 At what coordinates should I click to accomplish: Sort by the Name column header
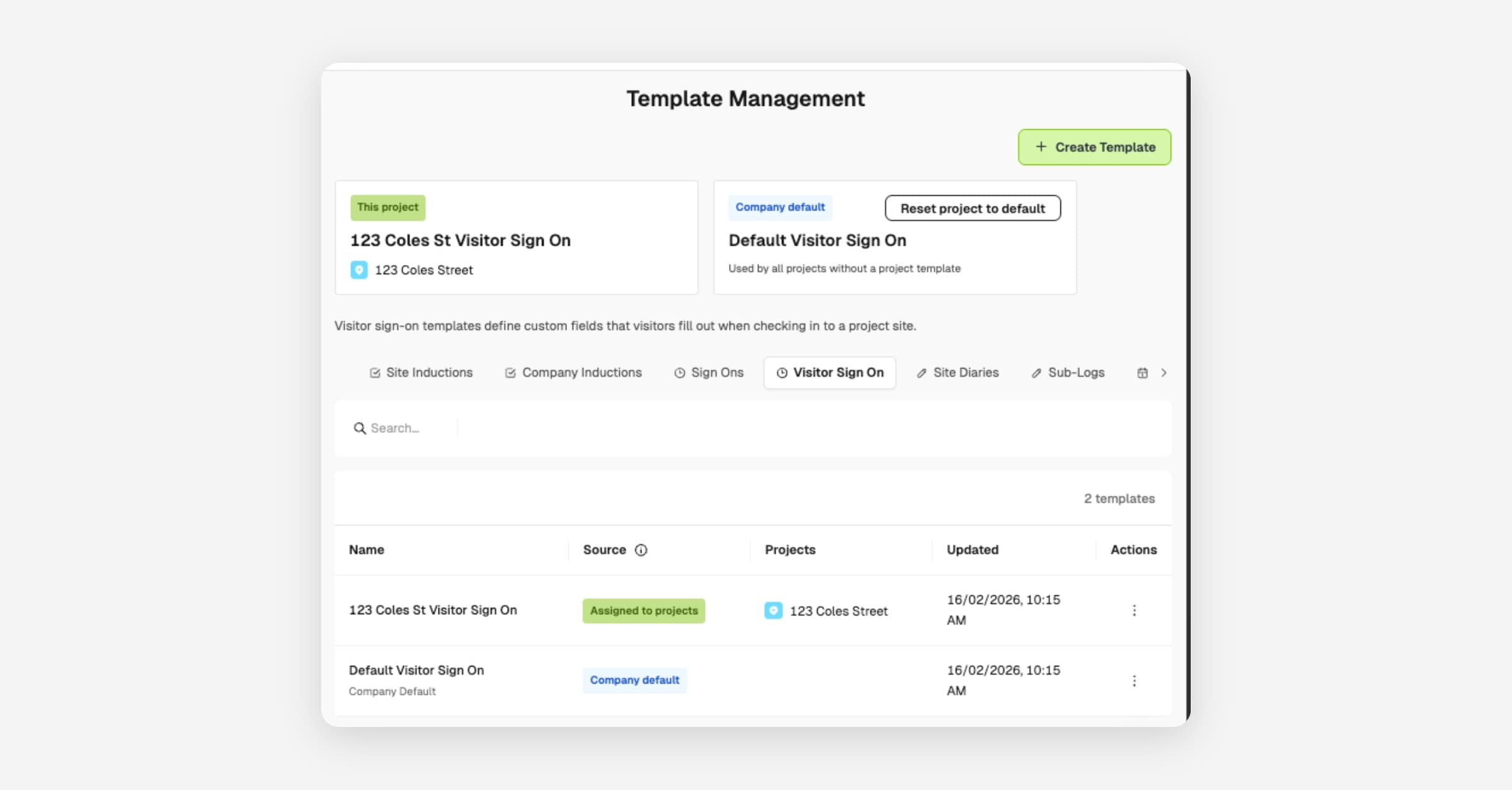tap(367, 549)
